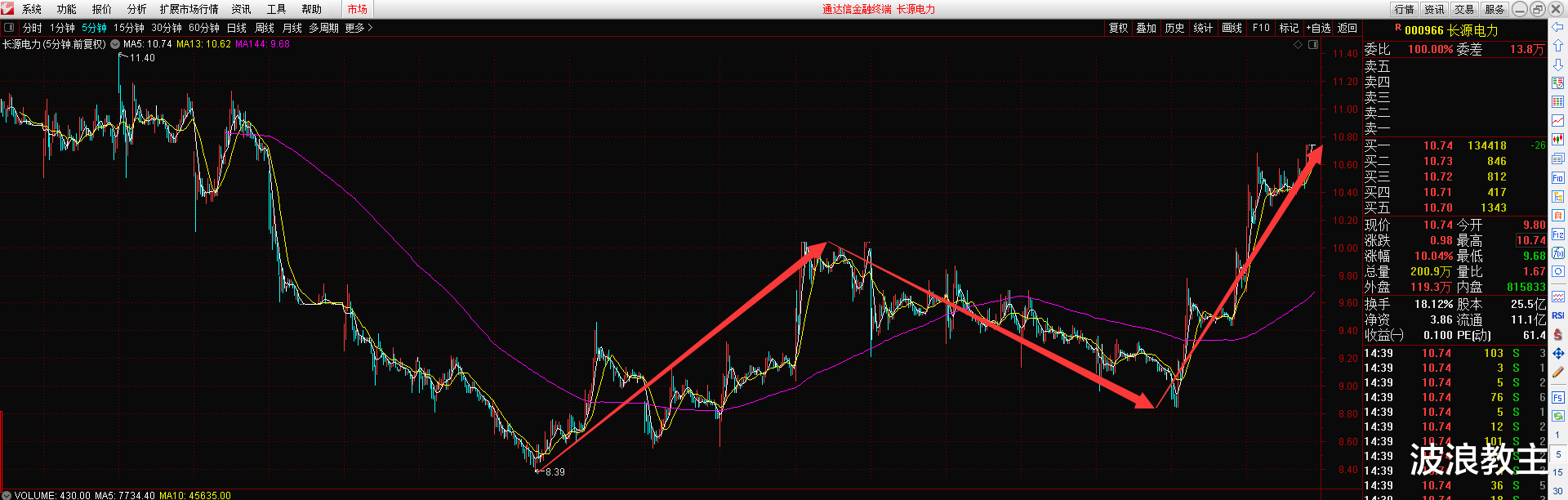
Task: Click the Tongdaxin application logo icon
Action: 7,8
